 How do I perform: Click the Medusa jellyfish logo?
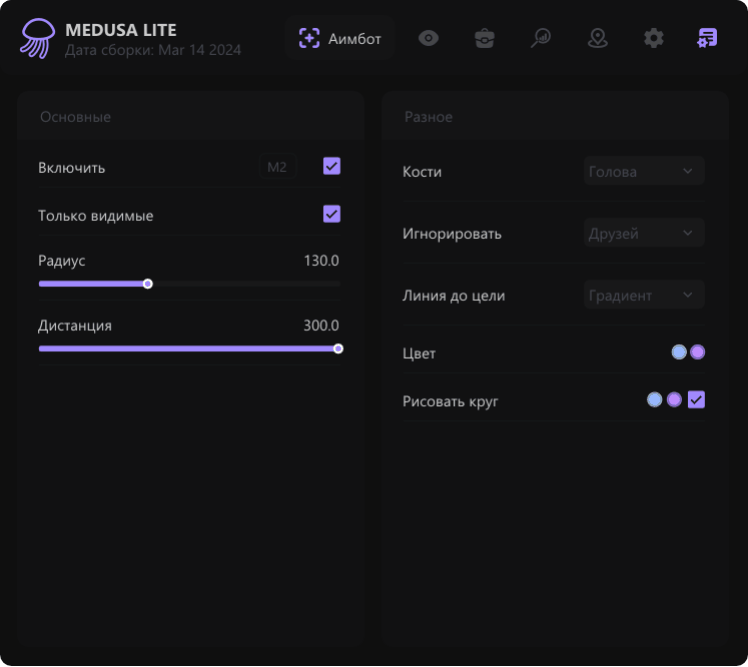coord(38,38)
